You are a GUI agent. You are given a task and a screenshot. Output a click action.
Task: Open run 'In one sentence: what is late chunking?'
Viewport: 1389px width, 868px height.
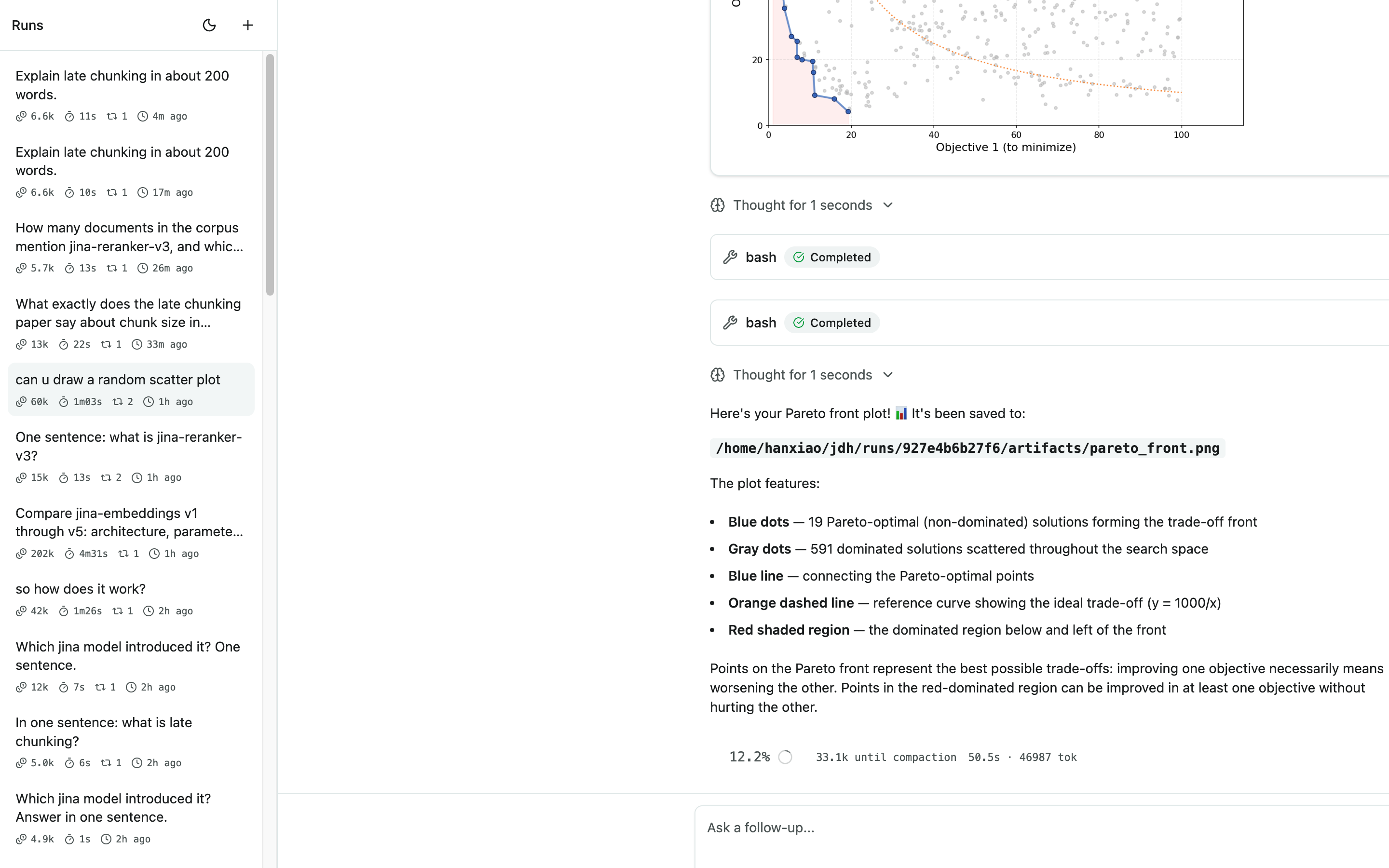point(131,742)
